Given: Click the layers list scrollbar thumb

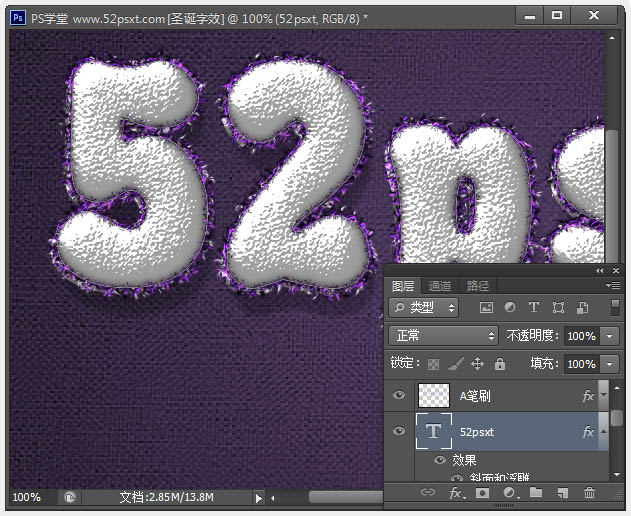Looking at the screenshot, I should tap(617, 418).
